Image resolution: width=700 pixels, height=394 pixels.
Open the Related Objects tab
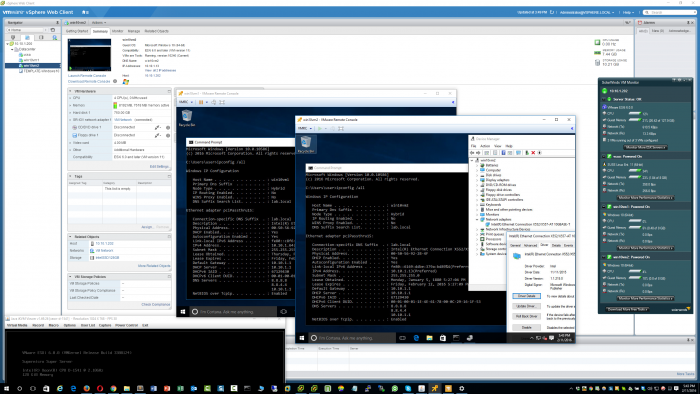coord(156,31)
